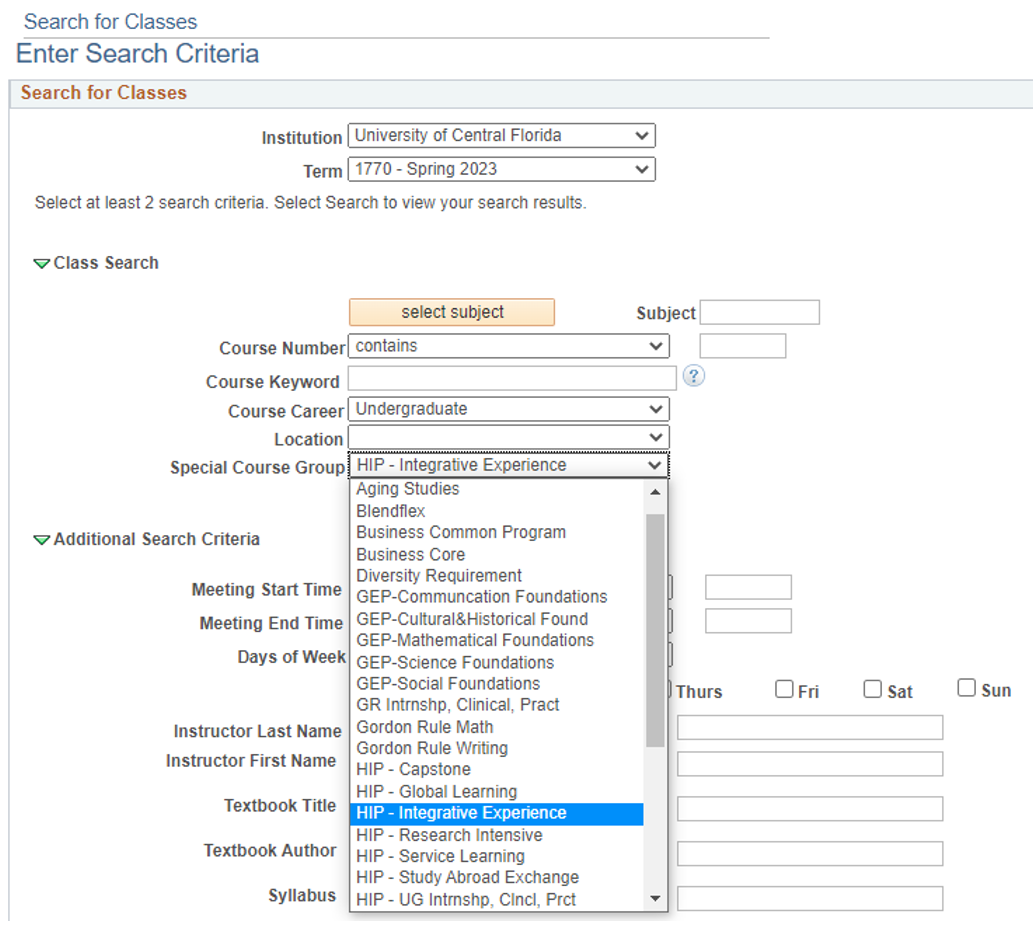Open the Course Career dropdown
The image size is (1033, 932).
pos(508,409)
